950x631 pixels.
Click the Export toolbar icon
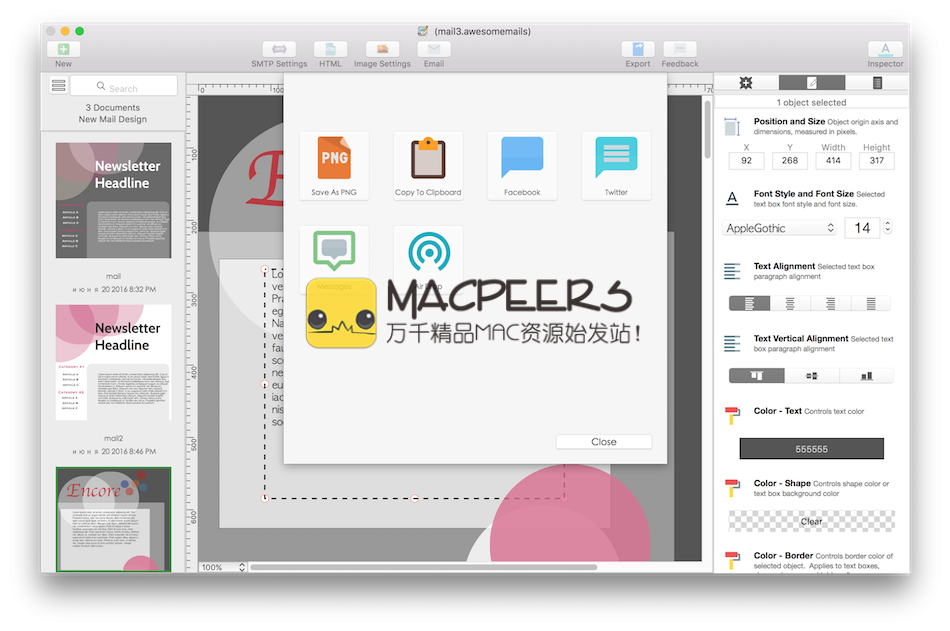(638, 49)
